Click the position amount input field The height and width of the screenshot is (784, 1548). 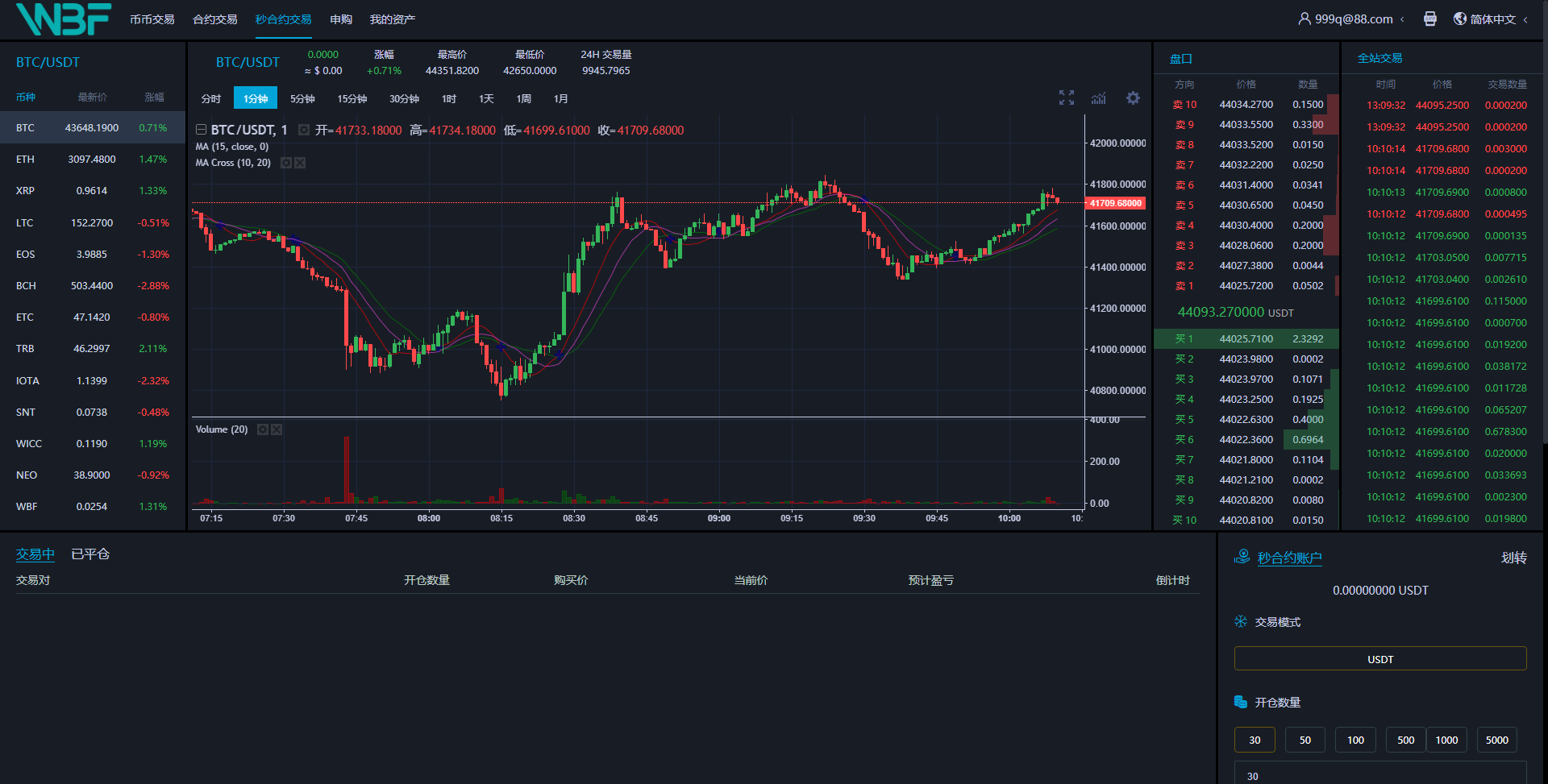pyautogui.click(x=1379, y=775)
